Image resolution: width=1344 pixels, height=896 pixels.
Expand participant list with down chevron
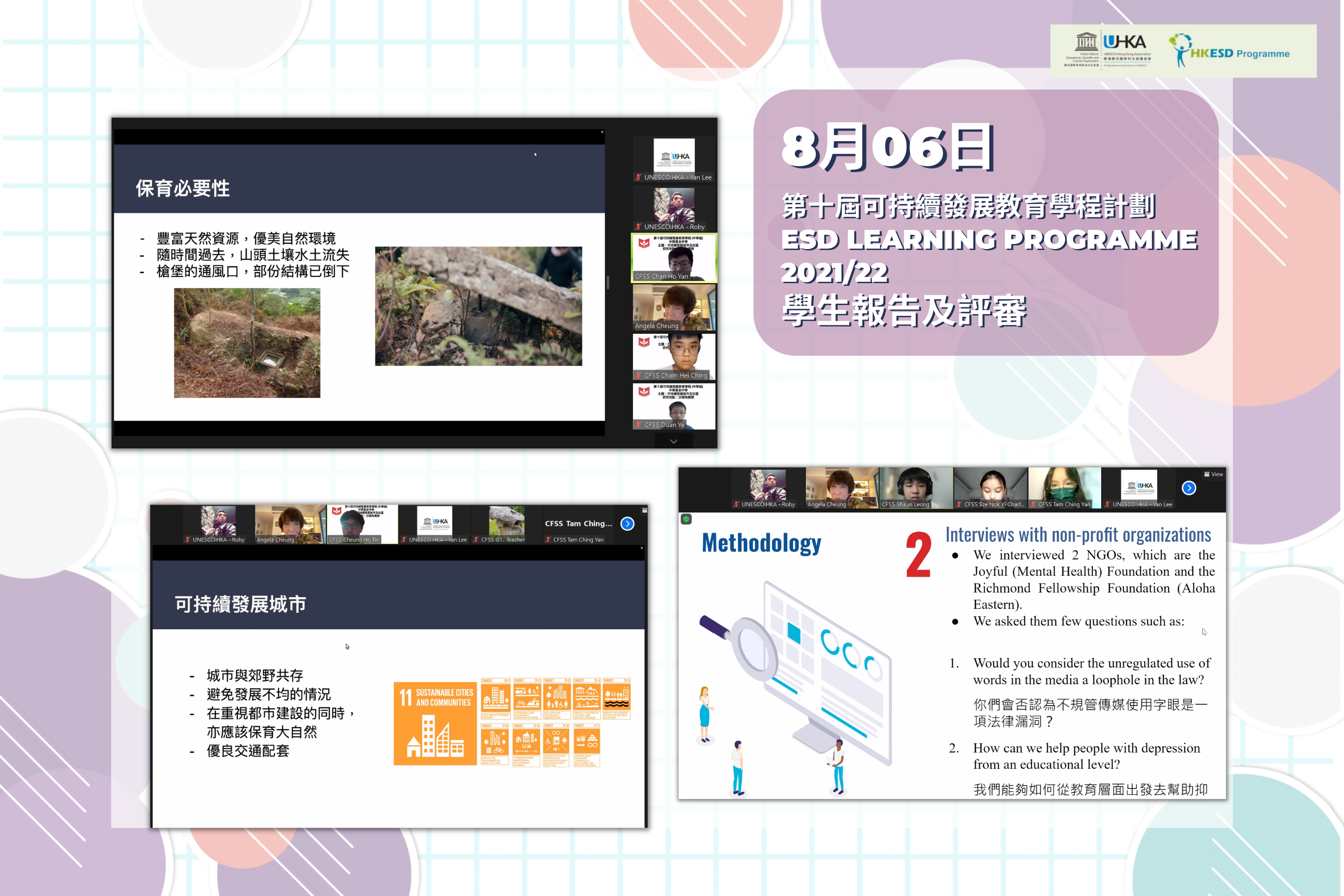click(x=674, y=441)
